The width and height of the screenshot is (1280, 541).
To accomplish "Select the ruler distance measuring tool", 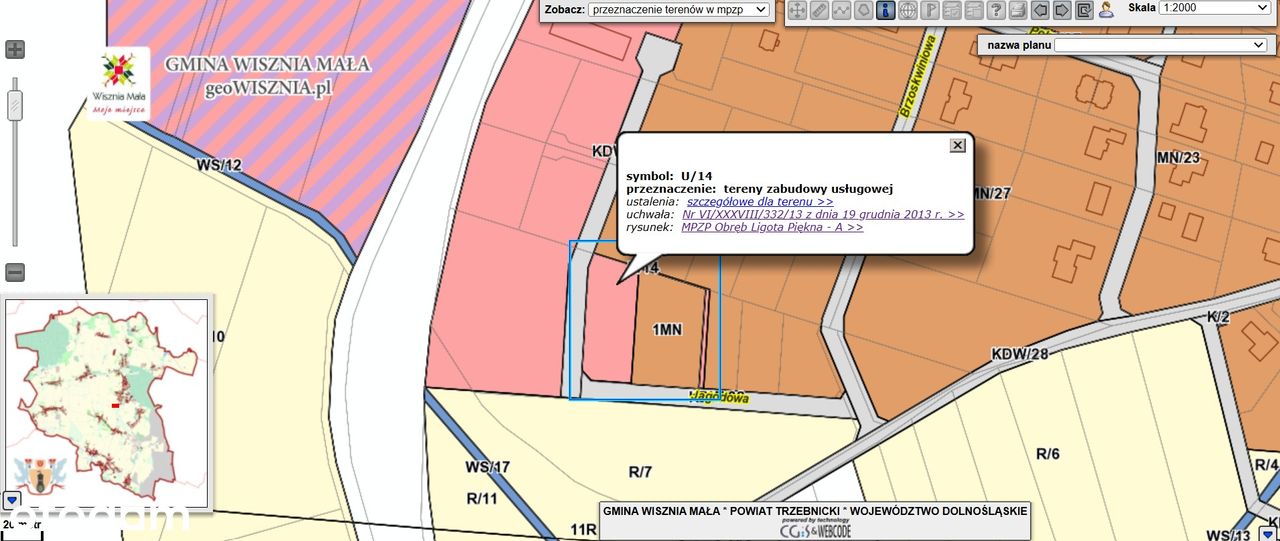I will click(819, 10).
